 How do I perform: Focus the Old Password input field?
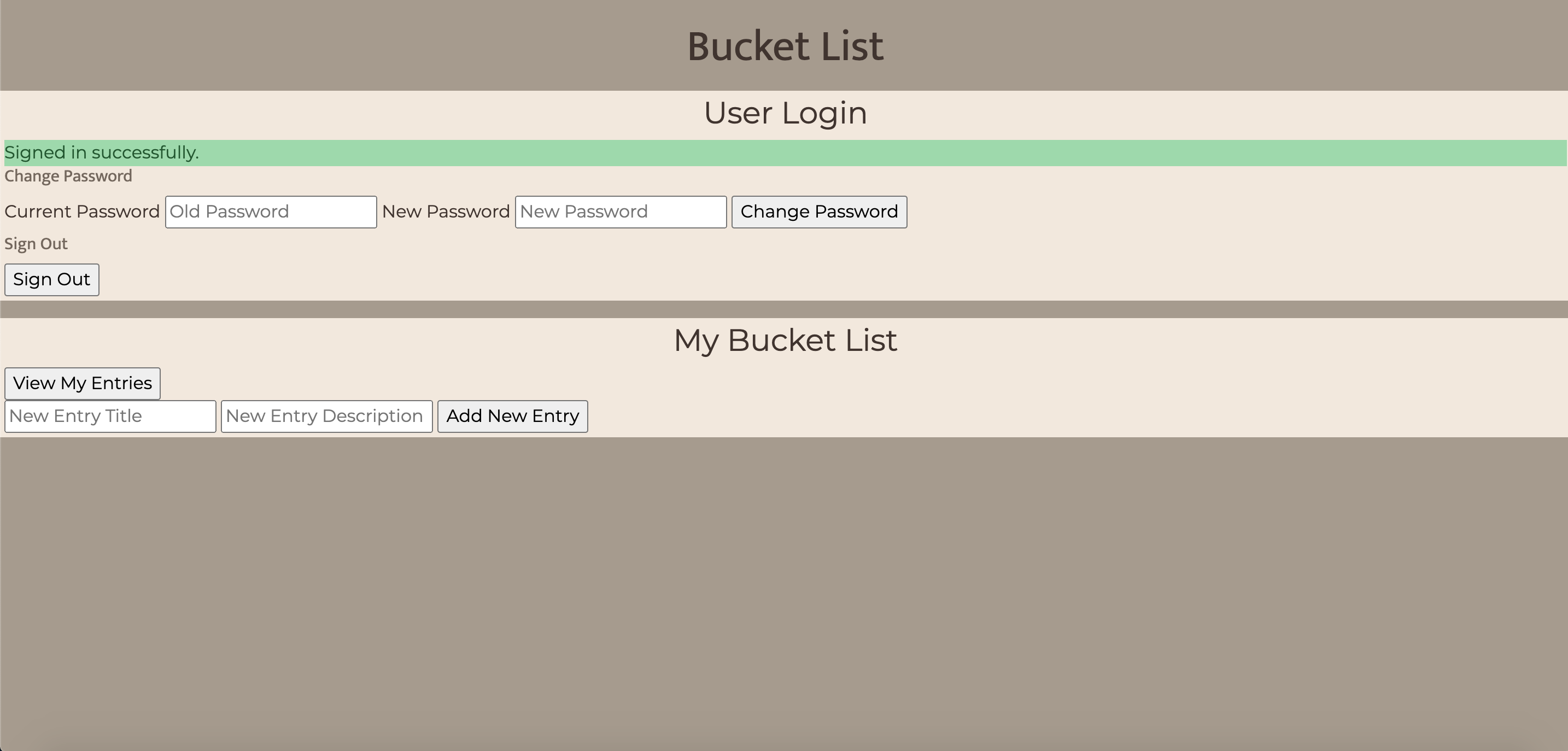270,212
